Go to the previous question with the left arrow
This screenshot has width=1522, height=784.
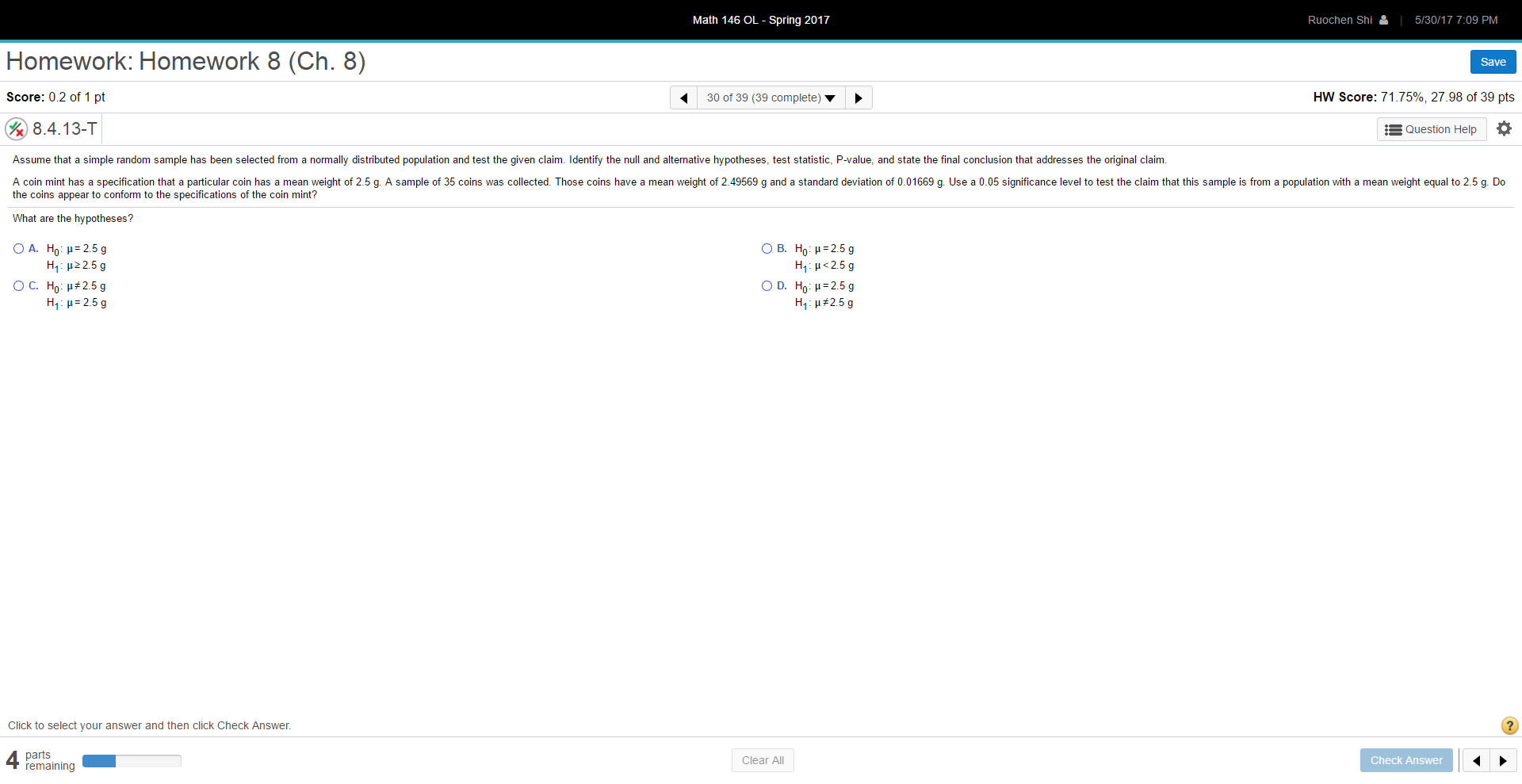(683, 98)
